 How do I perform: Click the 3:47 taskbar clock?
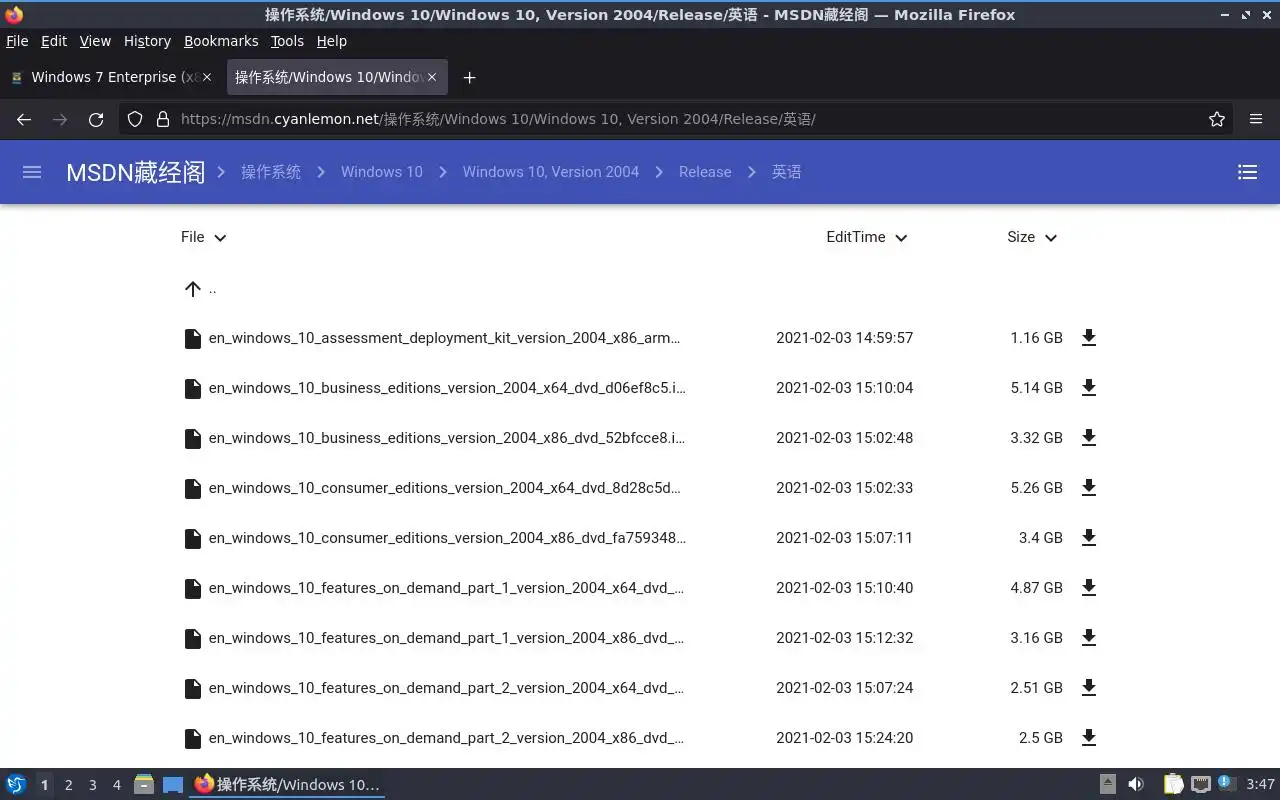1260,784
